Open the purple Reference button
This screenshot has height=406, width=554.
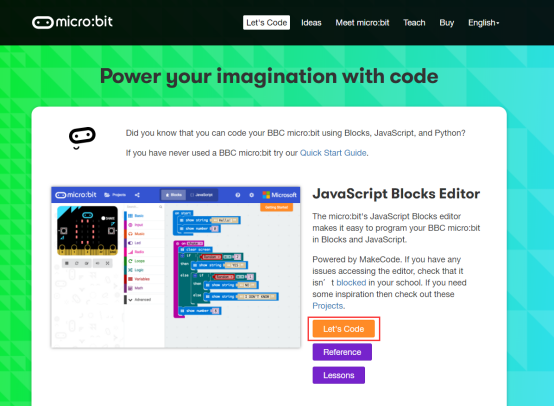[342, 352]
